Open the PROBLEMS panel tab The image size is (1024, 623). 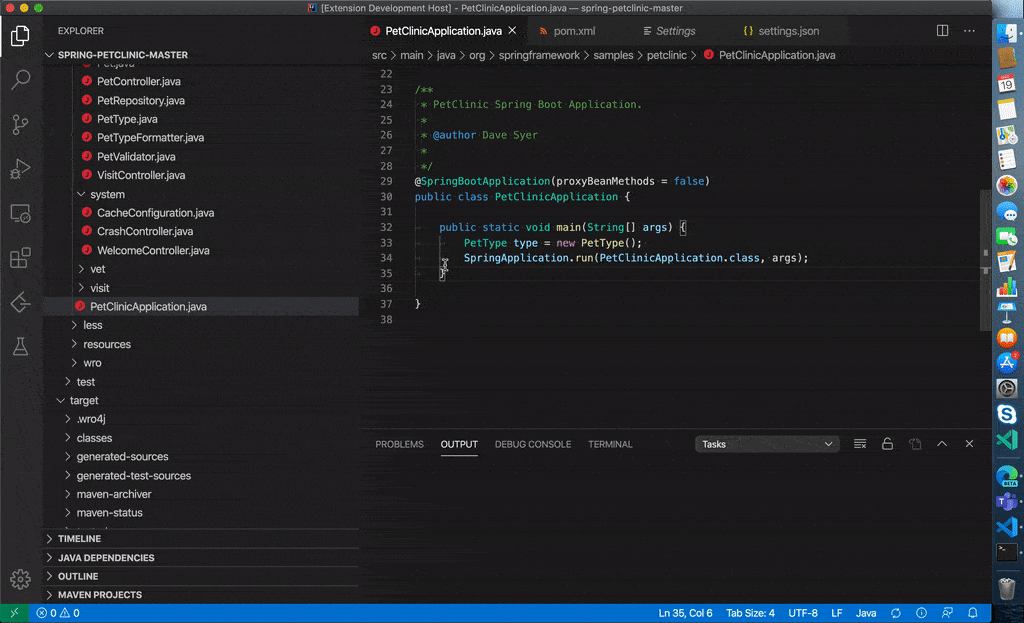[399, 444]
